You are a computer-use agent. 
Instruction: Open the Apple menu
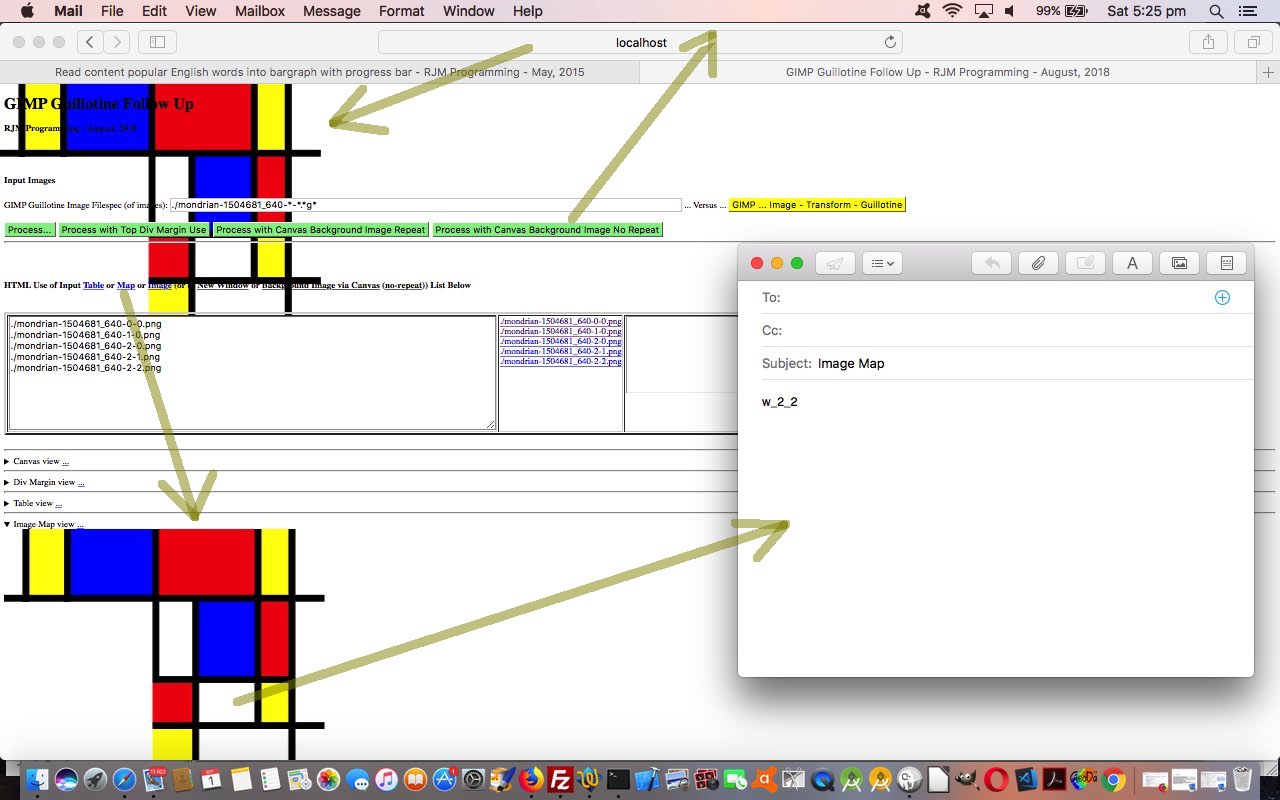pyautogui.click(x=27, y=11)
